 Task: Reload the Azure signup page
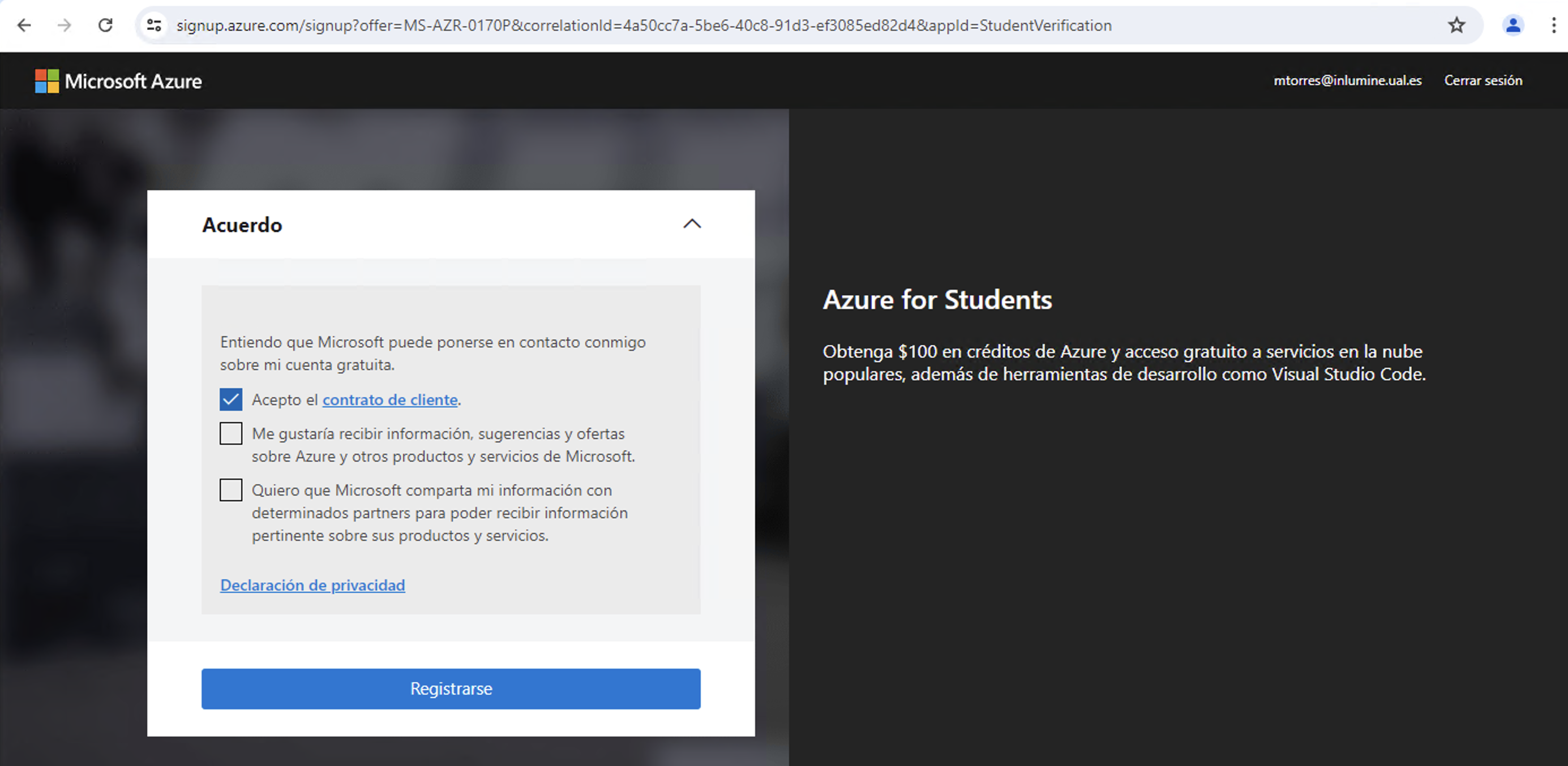tap(105, 25)
